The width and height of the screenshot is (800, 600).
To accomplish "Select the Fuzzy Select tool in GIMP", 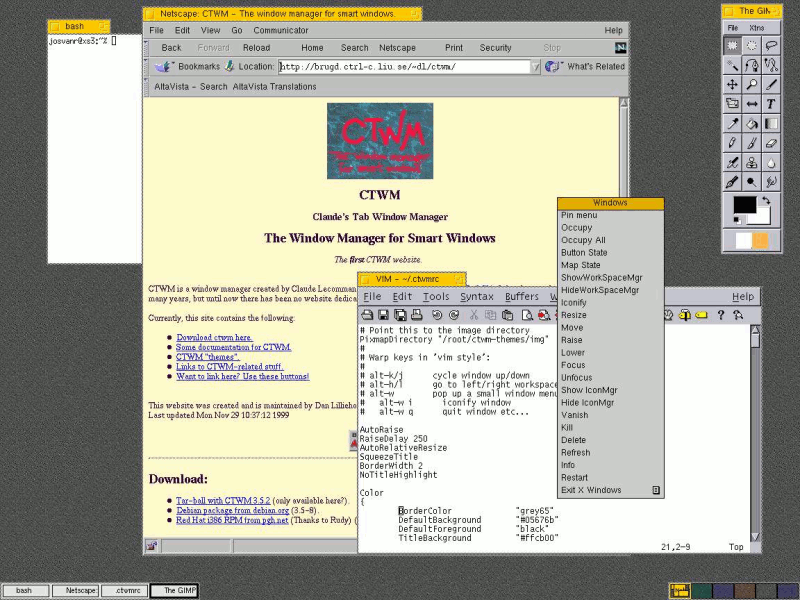I will point(732,64).
